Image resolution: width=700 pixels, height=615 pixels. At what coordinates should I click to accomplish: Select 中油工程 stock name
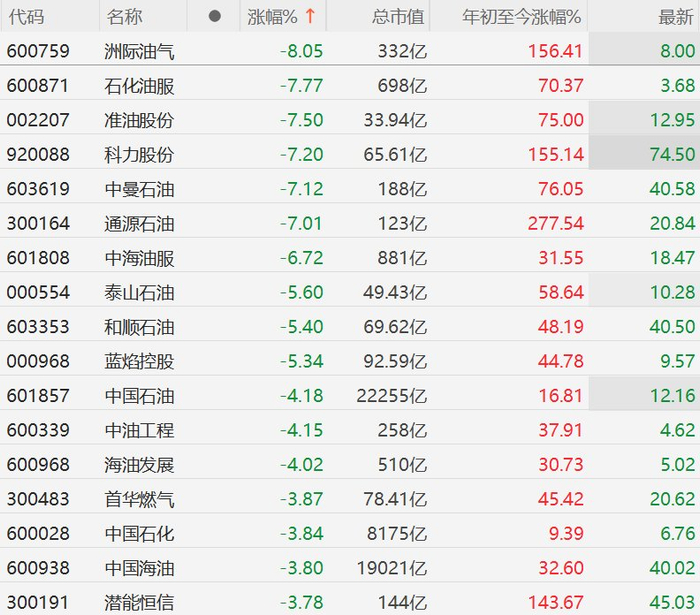(139, 430)
